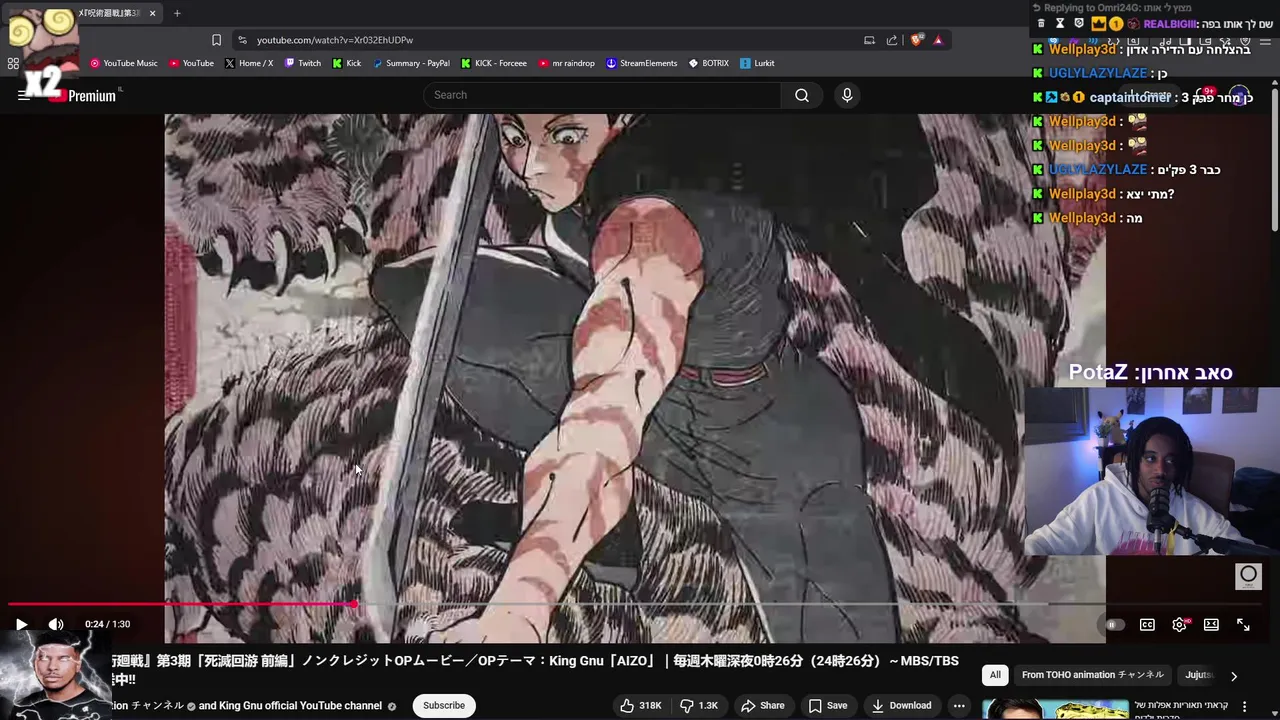Screen dimensions: 1280x720
Task: Open the player settings gear
Action: point(1180,624)
